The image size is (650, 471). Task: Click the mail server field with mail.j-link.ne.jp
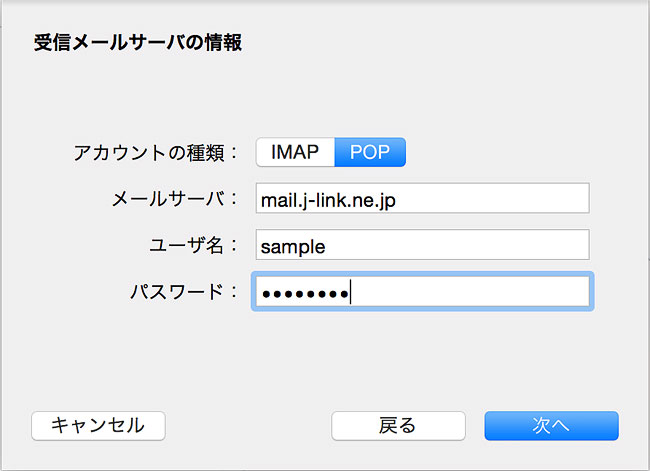click(x=422, y=198)
